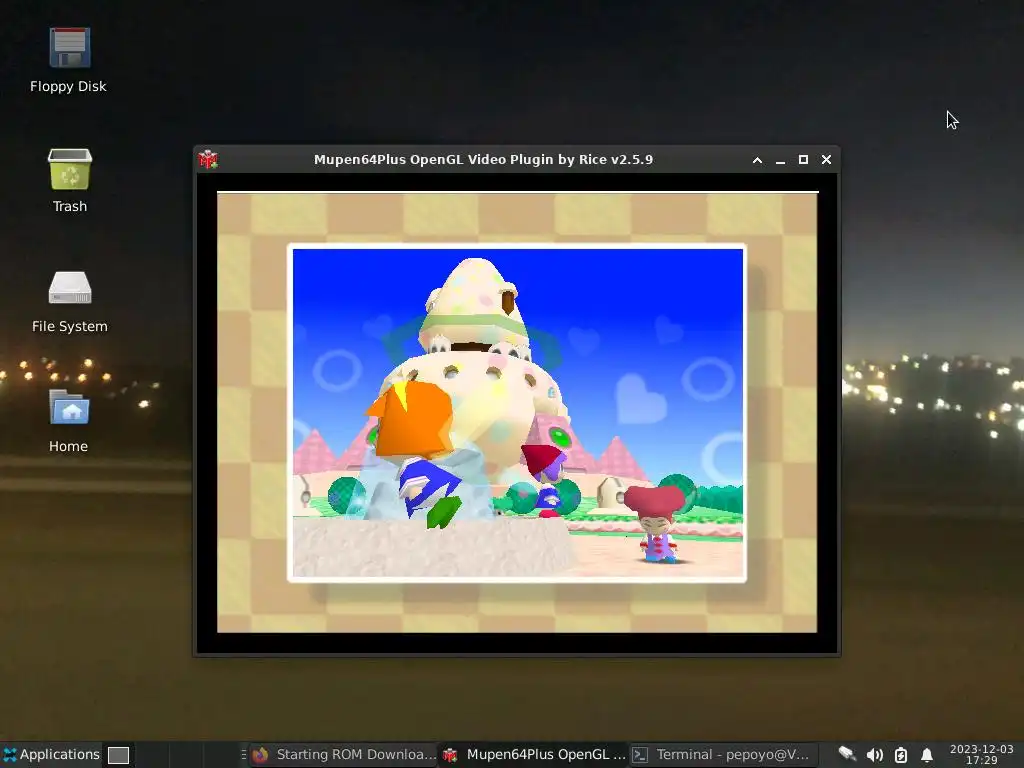1024x768 pixels.
Task: Switch to Mupen64Plus OpenGL taskbar entry
Action: click(534, 754)
